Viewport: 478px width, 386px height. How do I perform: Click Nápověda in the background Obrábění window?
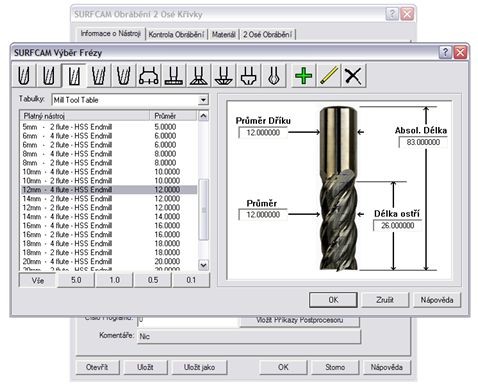click(x=387, y=367)
